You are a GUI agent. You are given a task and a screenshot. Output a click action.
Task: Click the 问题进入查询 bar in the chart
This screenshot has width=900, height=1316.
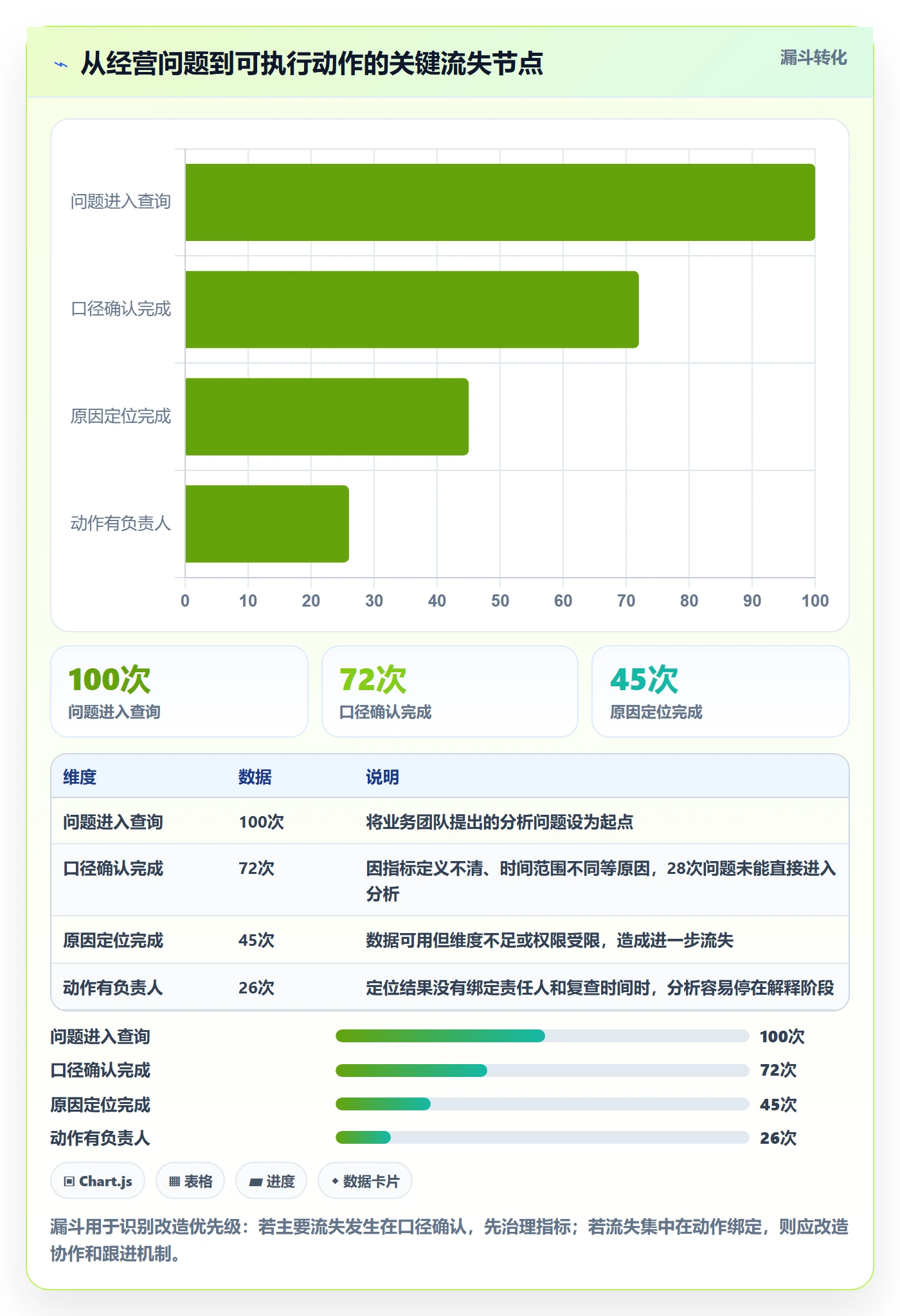[x=500, y=202]
